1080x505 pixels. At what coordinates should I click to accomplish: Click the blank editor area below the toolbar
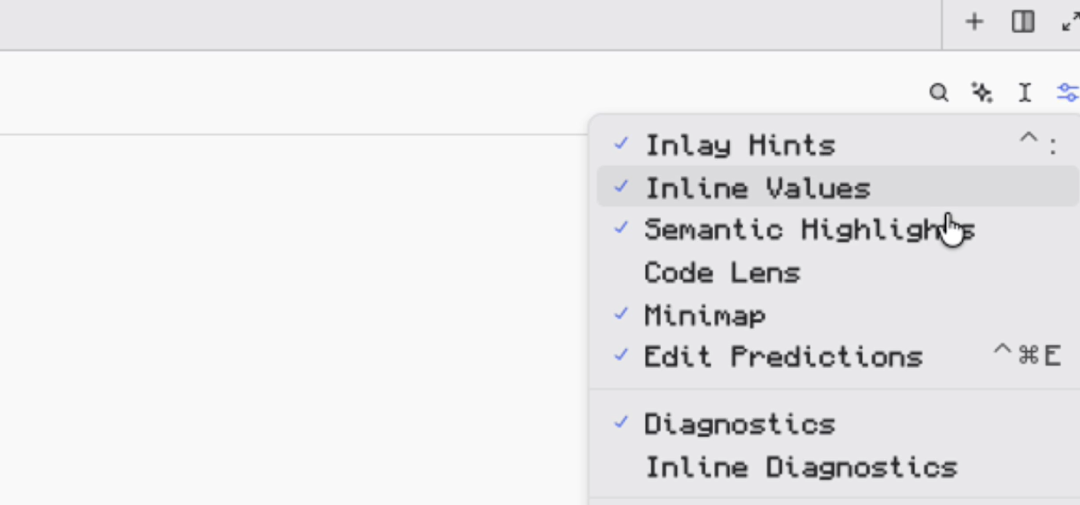(293, 320)
